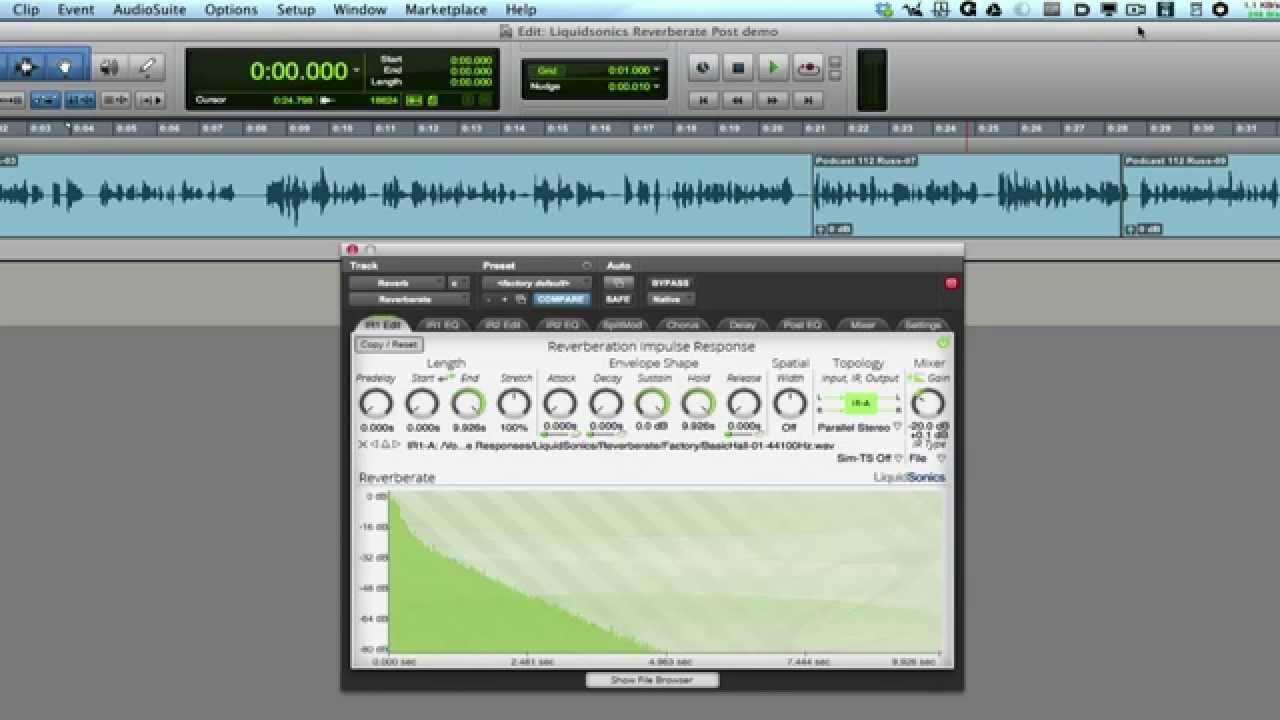Toggle the COMPARE button
This screenshot has width=1280, height=720.
click(x=560, y=299)
